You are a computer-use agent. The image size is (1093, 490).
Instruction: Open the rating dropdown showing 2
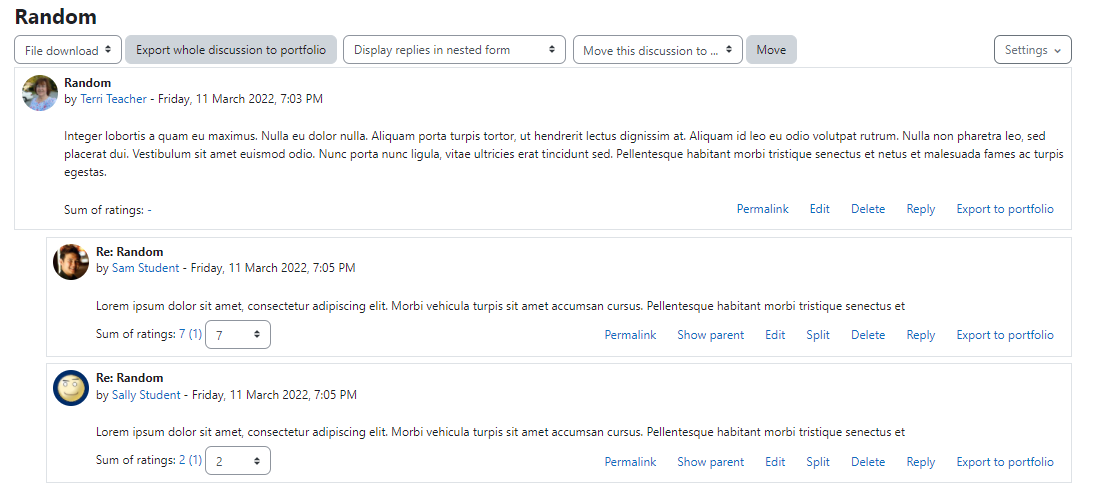(238, 461)
